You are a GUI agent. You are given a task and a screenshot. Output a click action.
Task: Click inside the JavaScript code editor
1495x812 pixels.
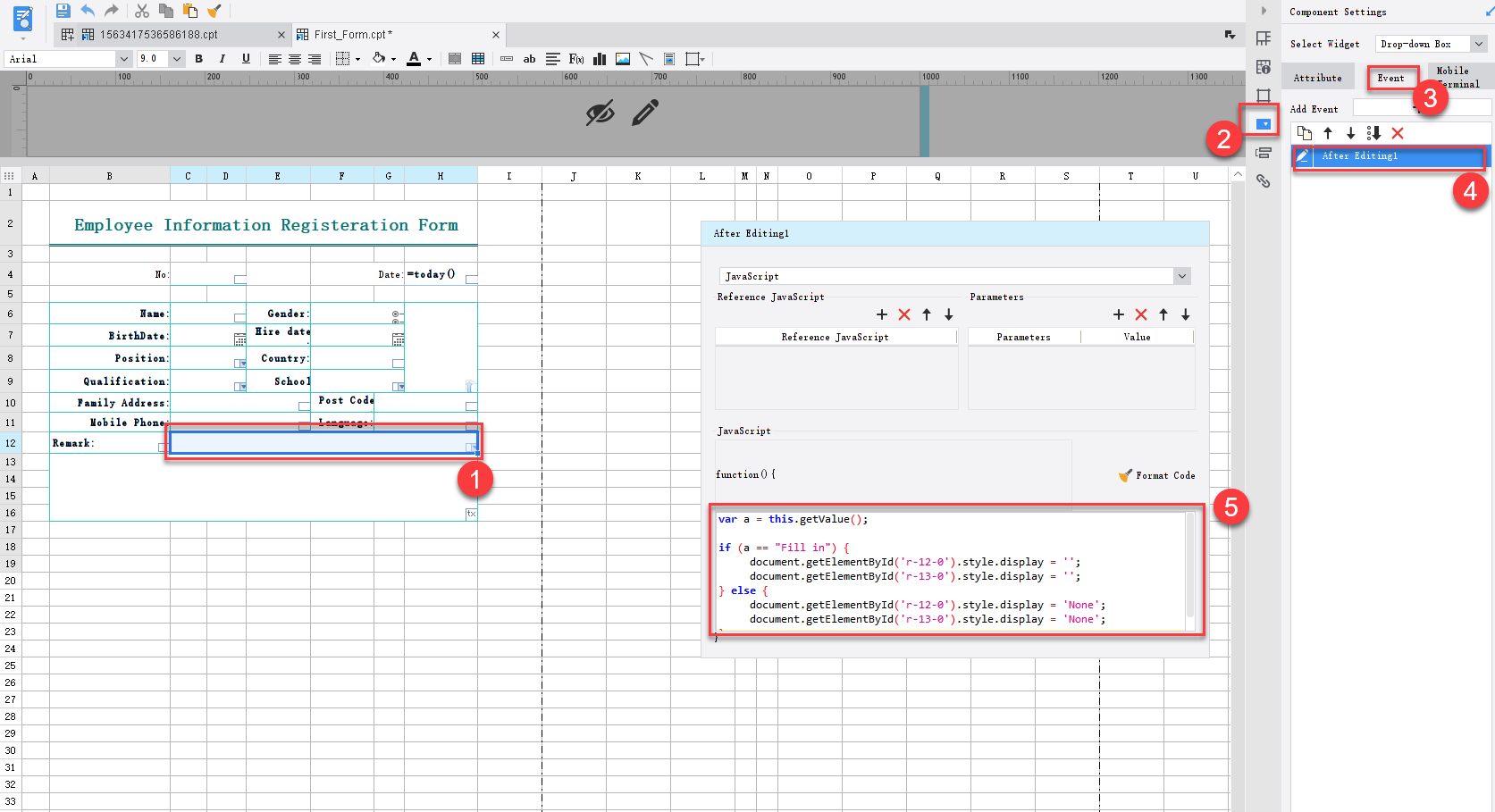tap(952, 570)
